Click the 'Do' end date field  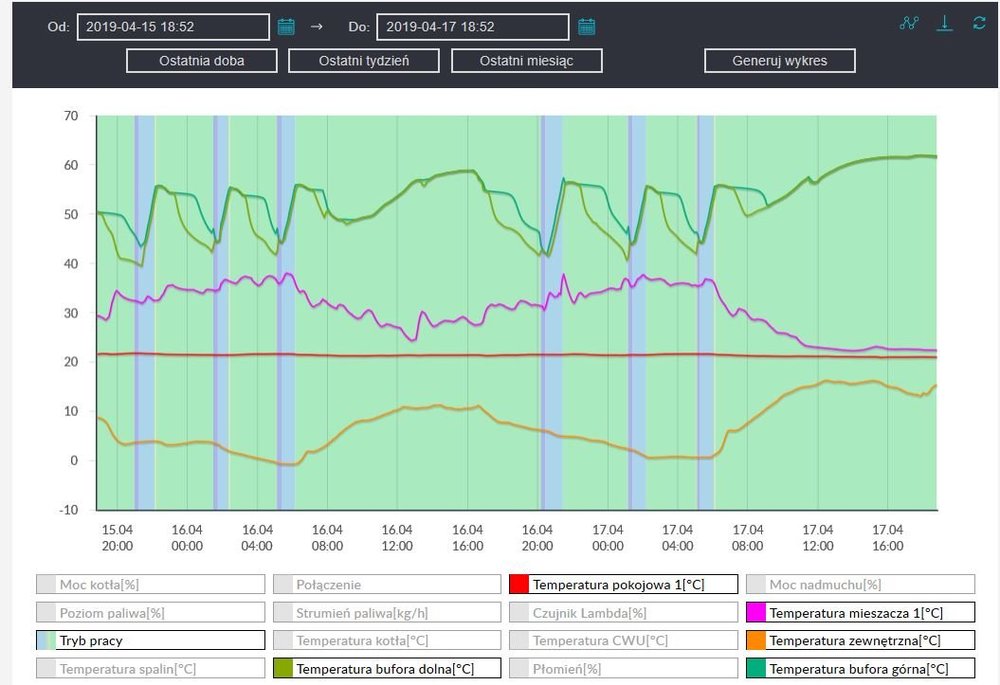coord(473,27)
